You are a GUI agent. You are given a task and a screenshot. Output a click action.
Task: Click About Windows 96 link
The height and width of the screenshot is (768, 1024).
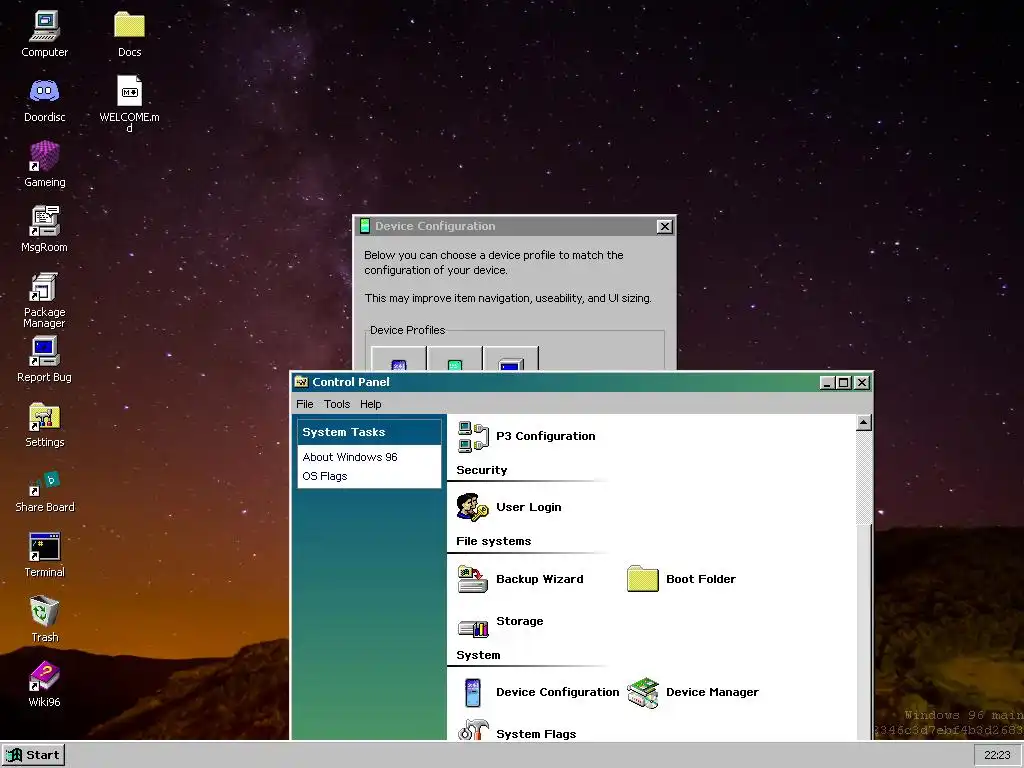coord(350,457)
